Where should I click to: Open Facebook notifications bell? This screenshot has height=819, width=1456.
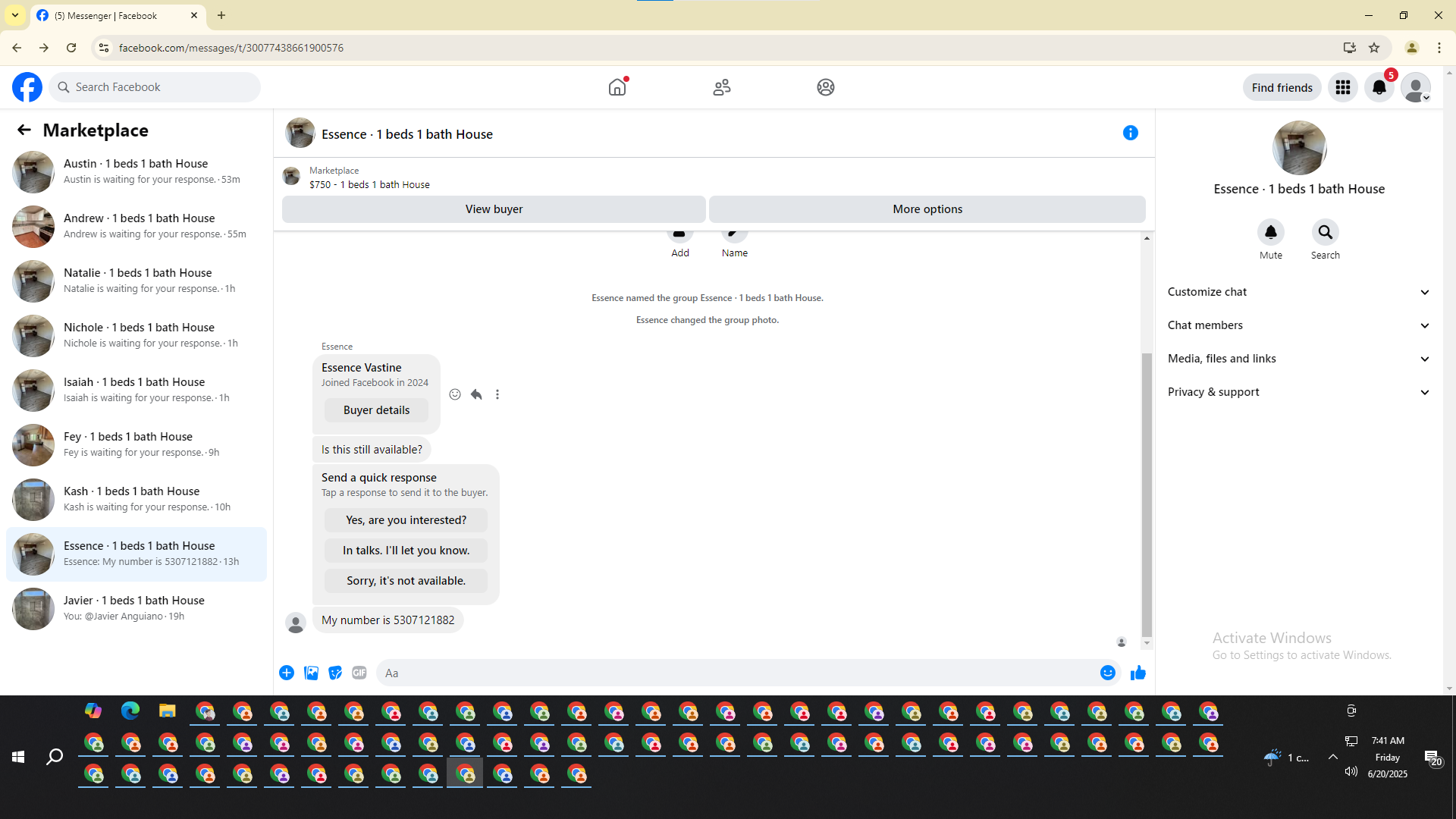[x=1379, y=87]
